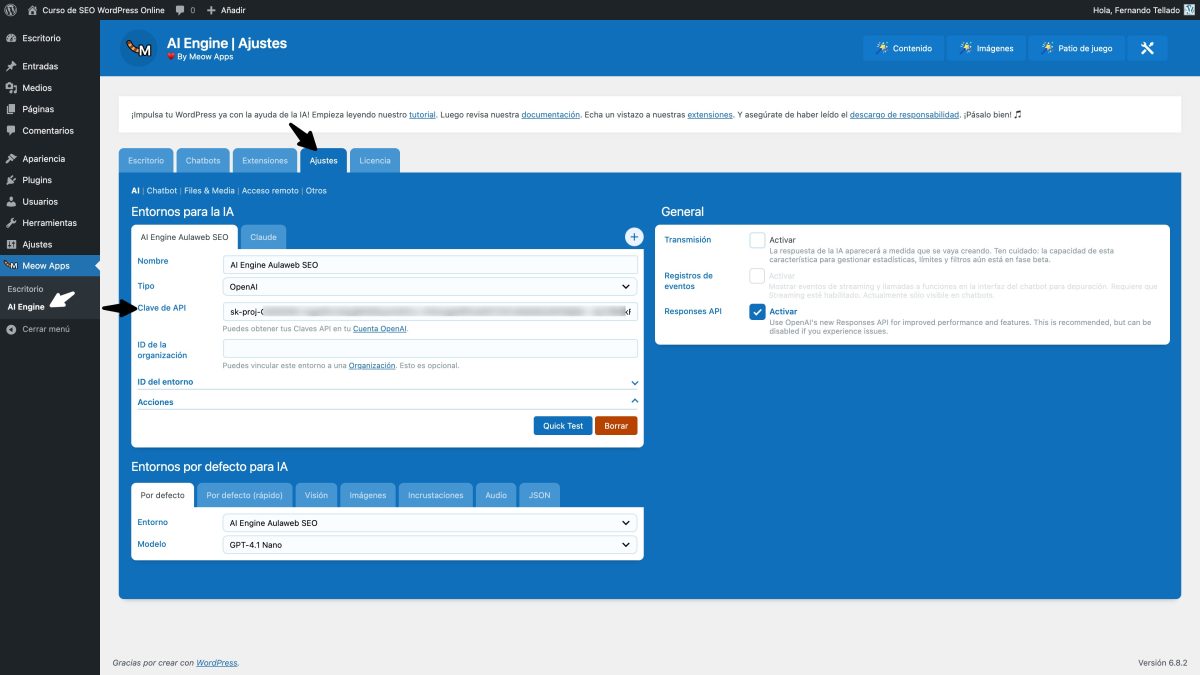Open the Meow Apps sidebar menu
The height and width of the screenshot is (675, 1200).
click(47, 265)
